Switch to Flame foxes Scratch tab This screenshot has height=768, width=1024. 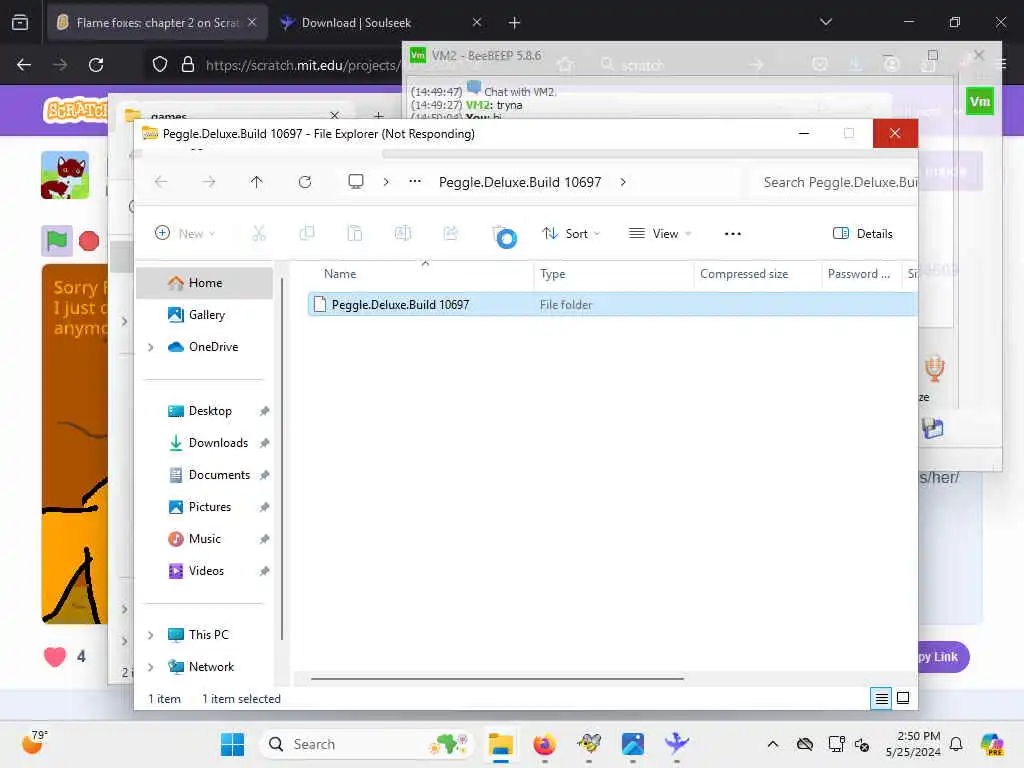157,22
